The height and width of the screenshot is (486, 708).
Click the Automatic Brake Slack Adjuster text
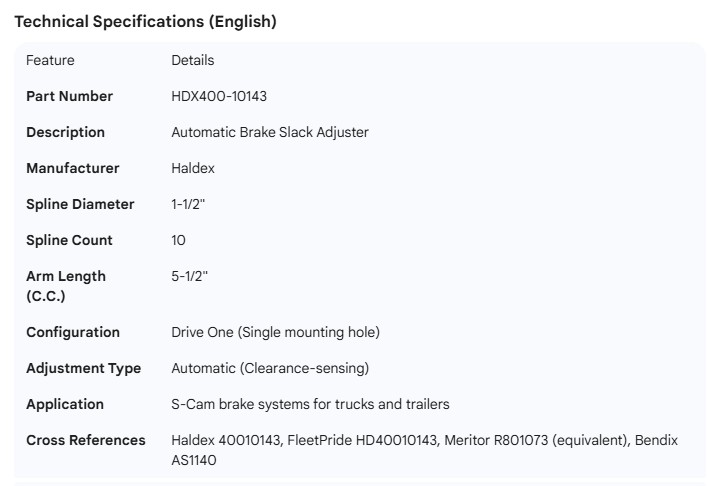(270, 132)
